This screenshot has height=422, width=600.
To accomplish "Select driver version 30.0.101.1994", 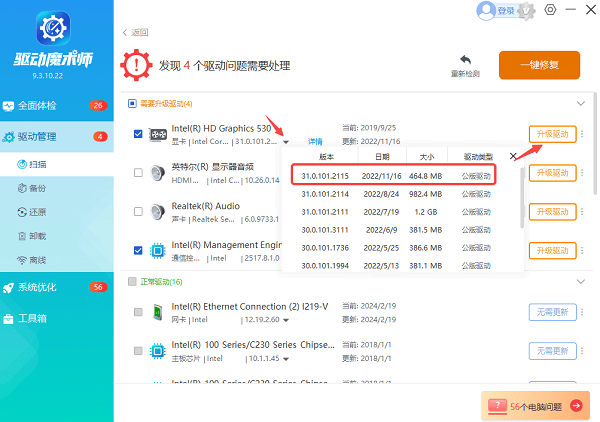I will (396, 266).
